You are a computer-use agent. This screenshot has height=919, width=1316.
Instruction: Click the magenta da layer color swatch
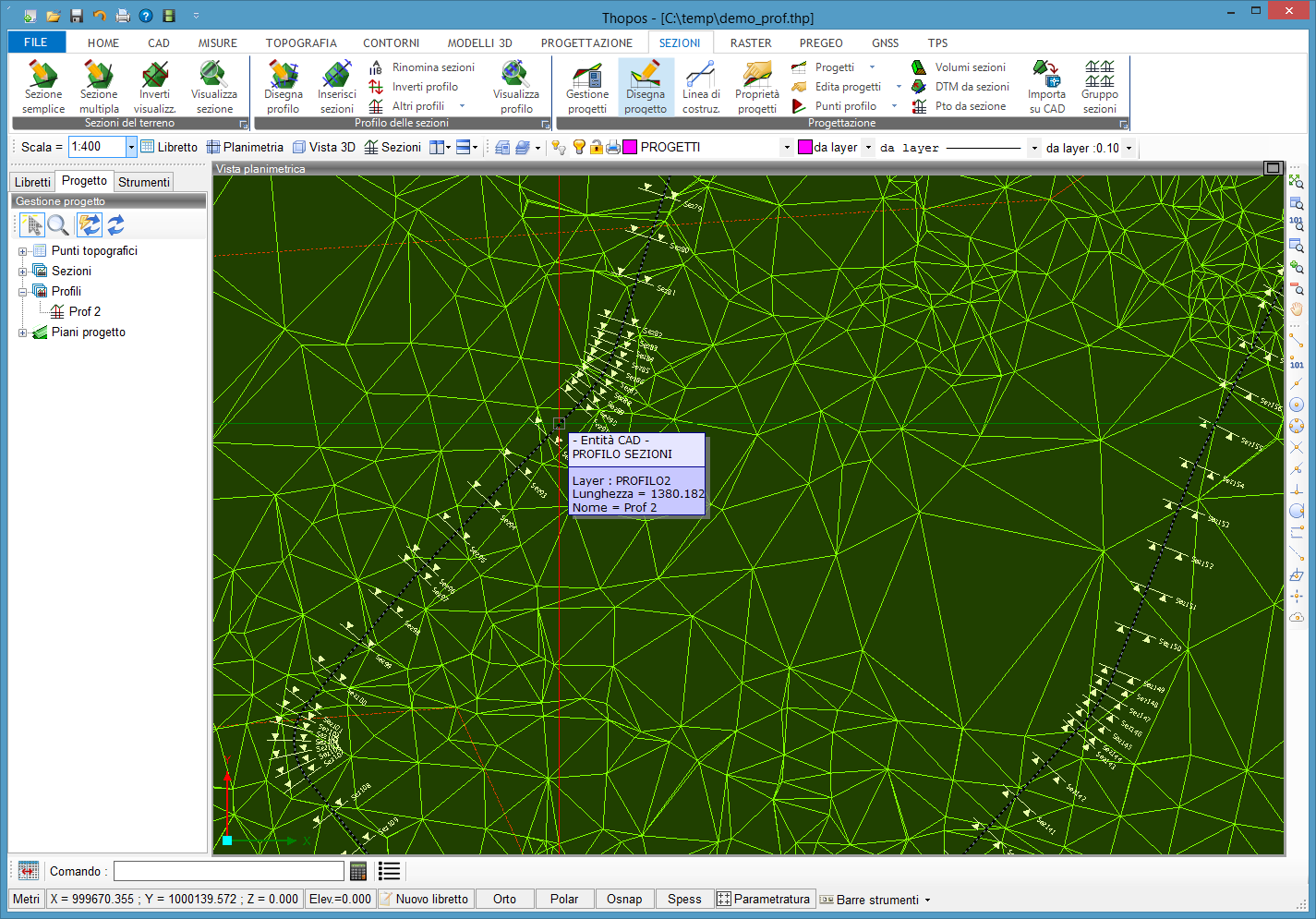click(x=805, y=147)
